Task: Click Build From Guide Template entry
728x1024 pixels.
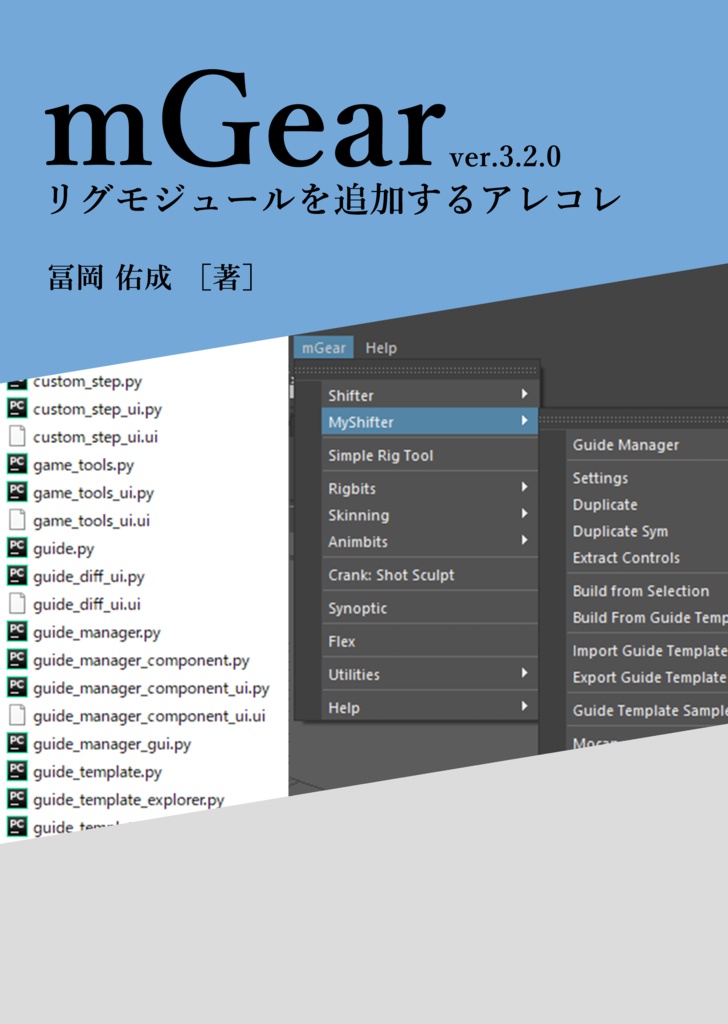Action: 647,618
